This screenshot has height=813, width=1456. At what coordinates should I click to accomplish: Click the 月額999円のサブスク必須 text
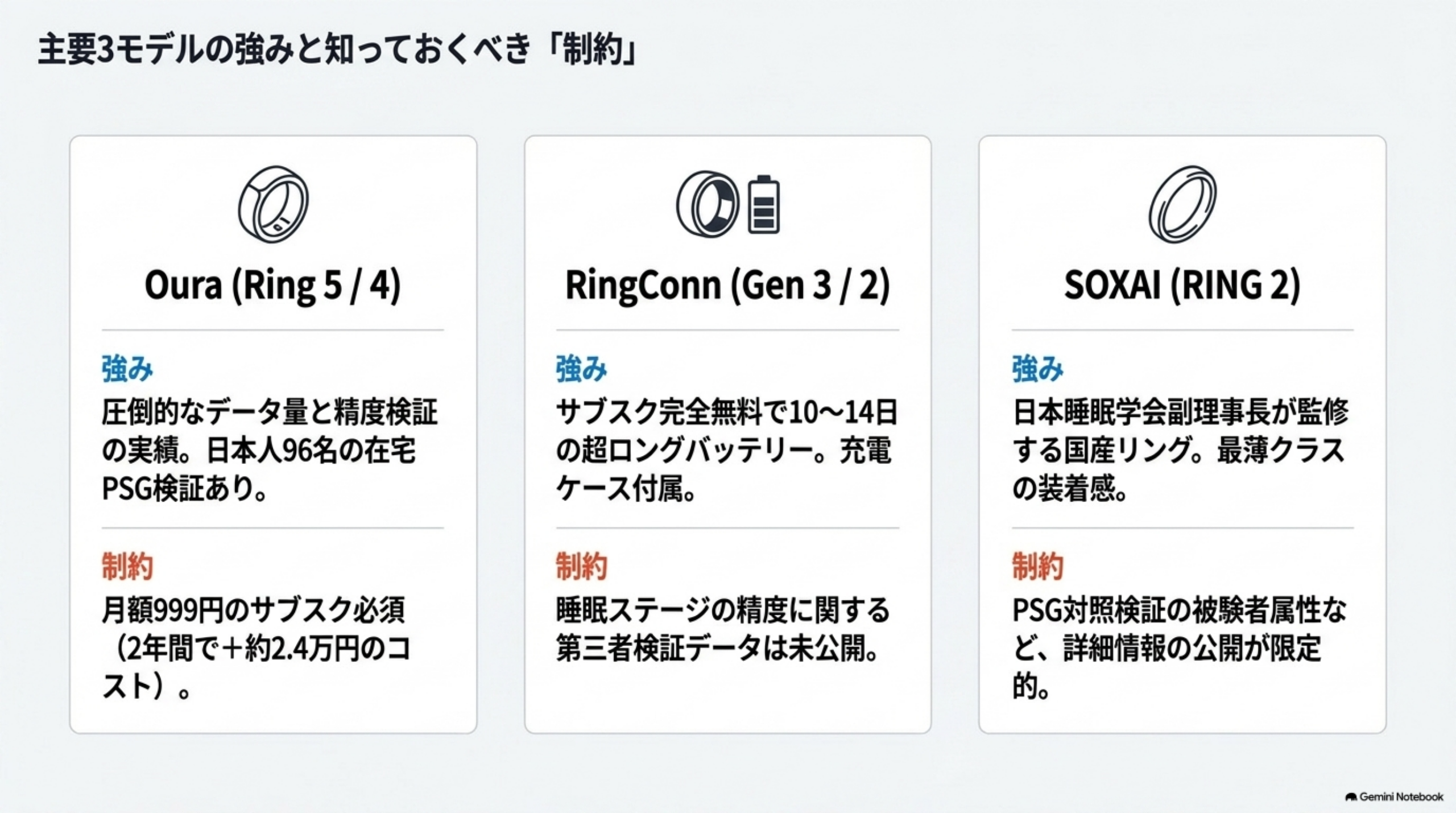coord(254,610)
